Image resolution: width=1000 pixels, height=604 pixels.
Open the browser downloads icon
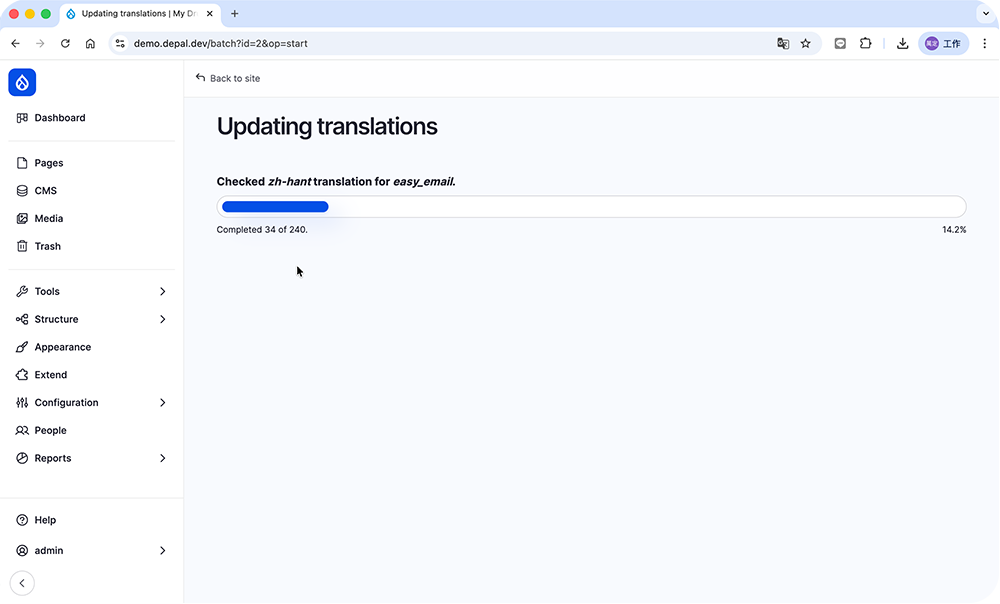click(902, 44)
